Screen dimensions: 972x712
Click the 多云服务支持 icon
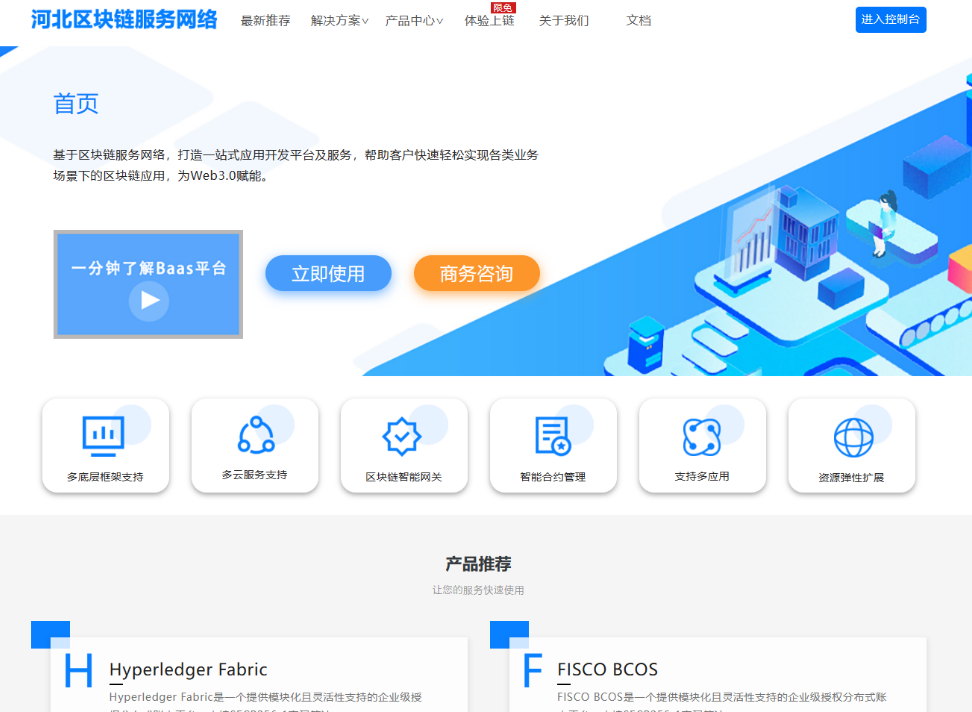(255, 435)
